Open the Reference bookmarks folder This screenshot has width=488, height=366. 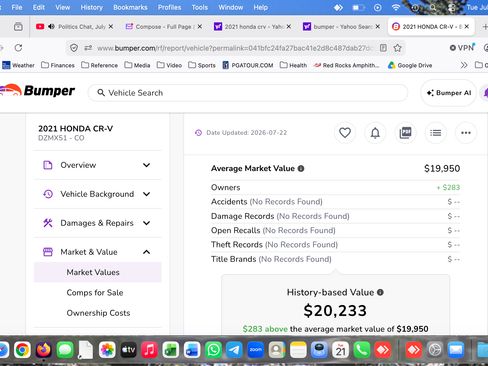100,65
